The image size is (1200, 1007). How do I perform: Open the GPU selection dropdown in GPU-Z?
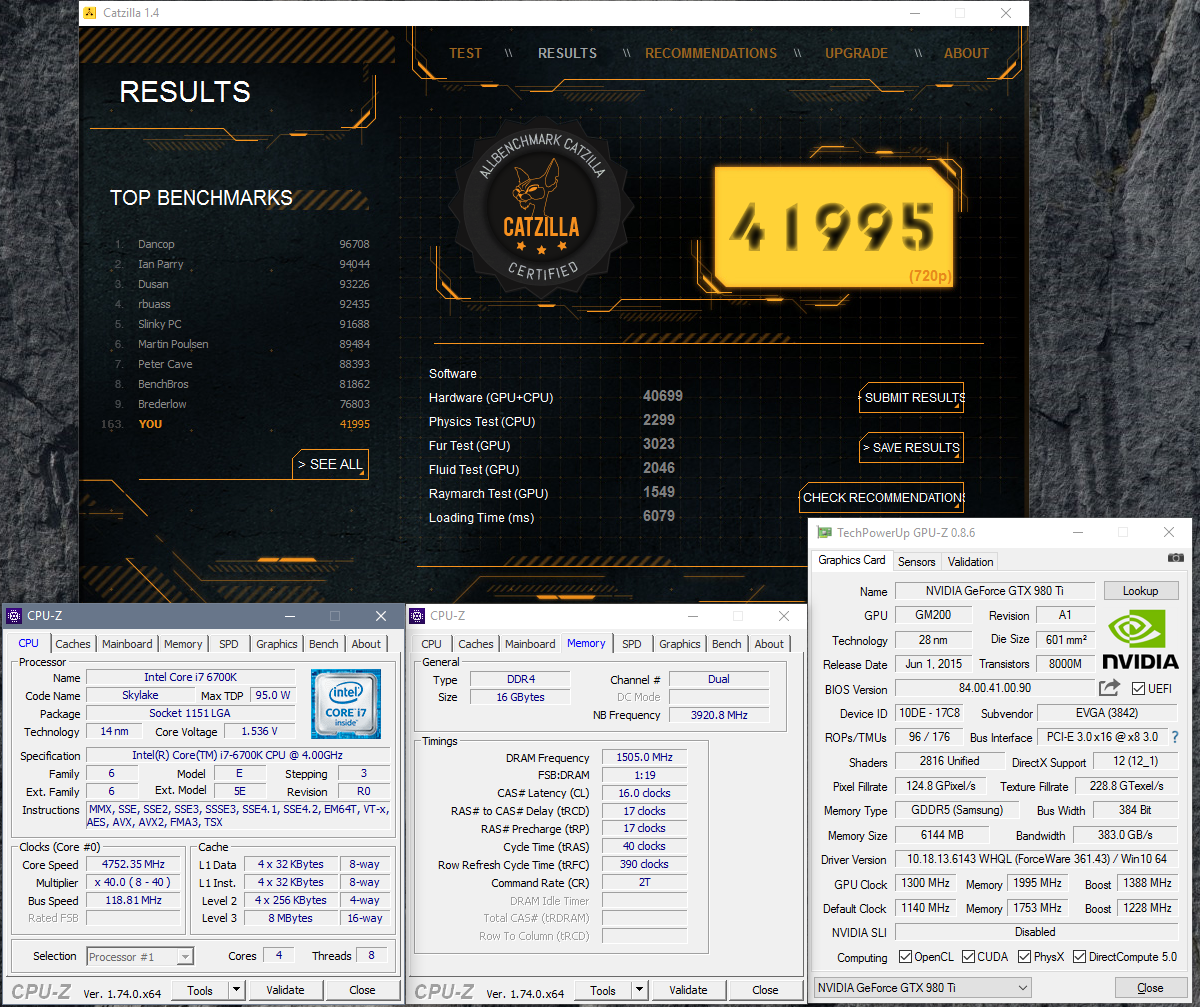[921, 988]
